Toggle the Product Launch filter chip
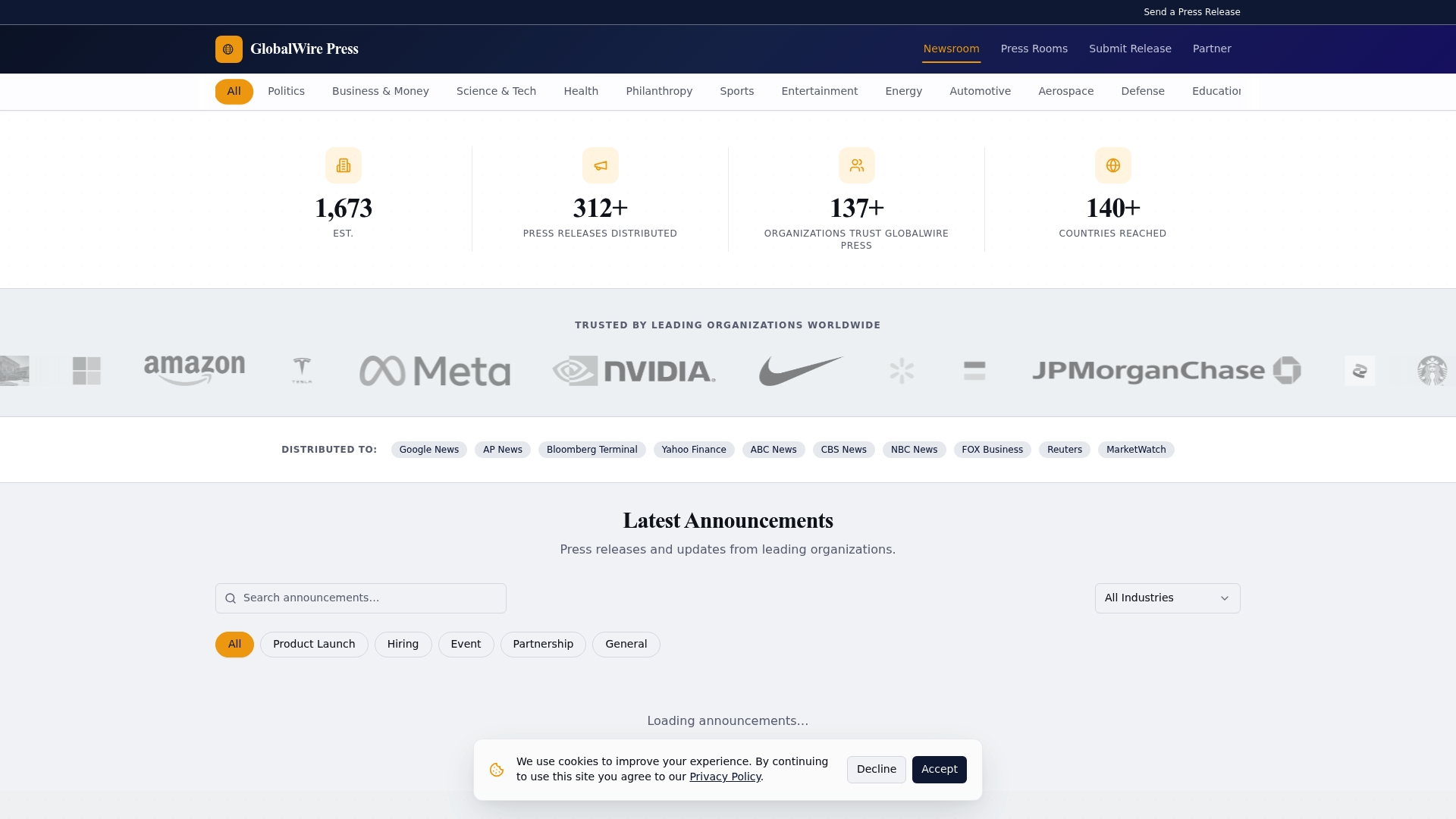The height and width of the screenshot is (819, 1456). point(314,645)
